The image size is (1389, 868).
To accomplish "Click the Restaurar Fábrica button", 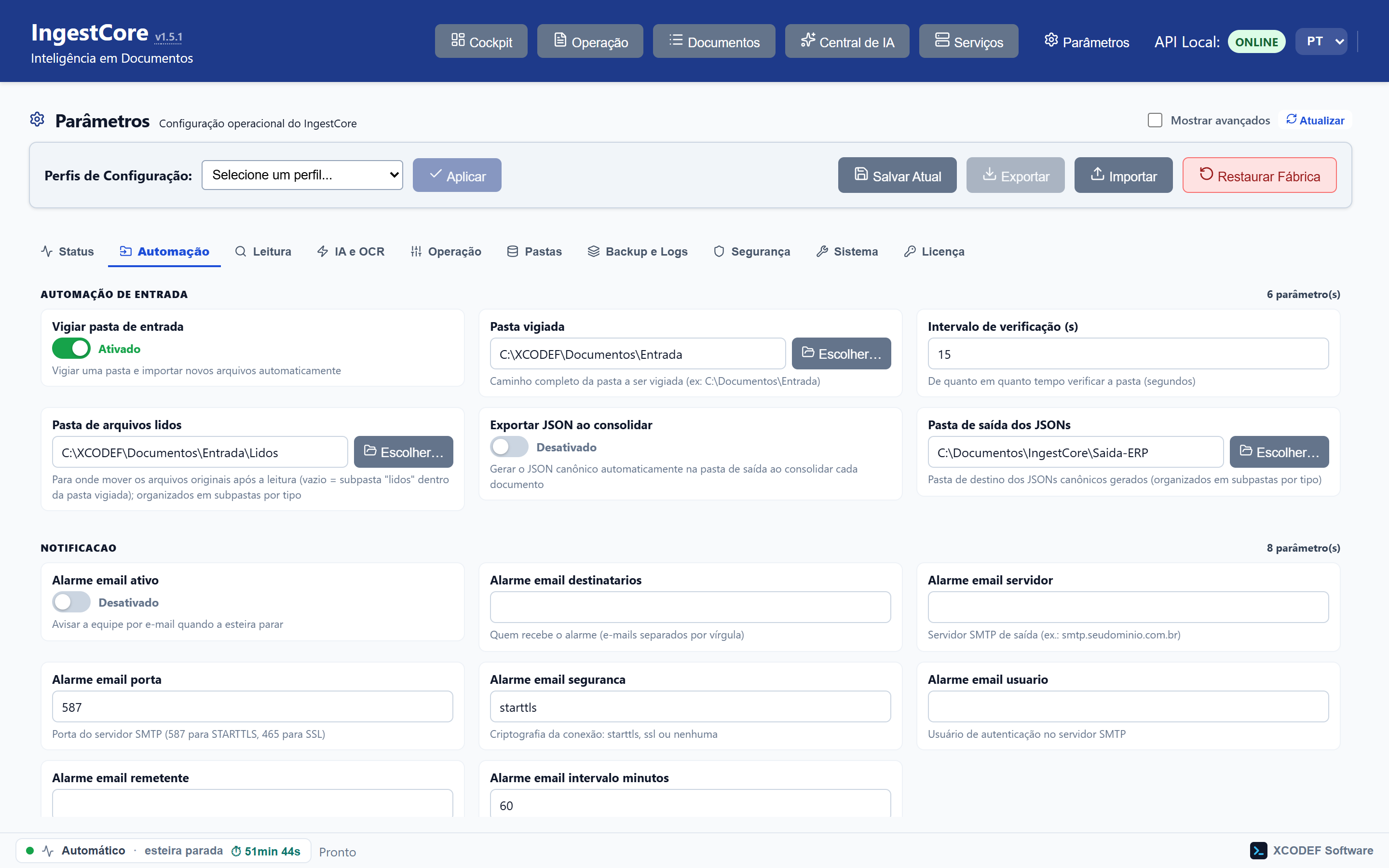I will click(1259, 175).
